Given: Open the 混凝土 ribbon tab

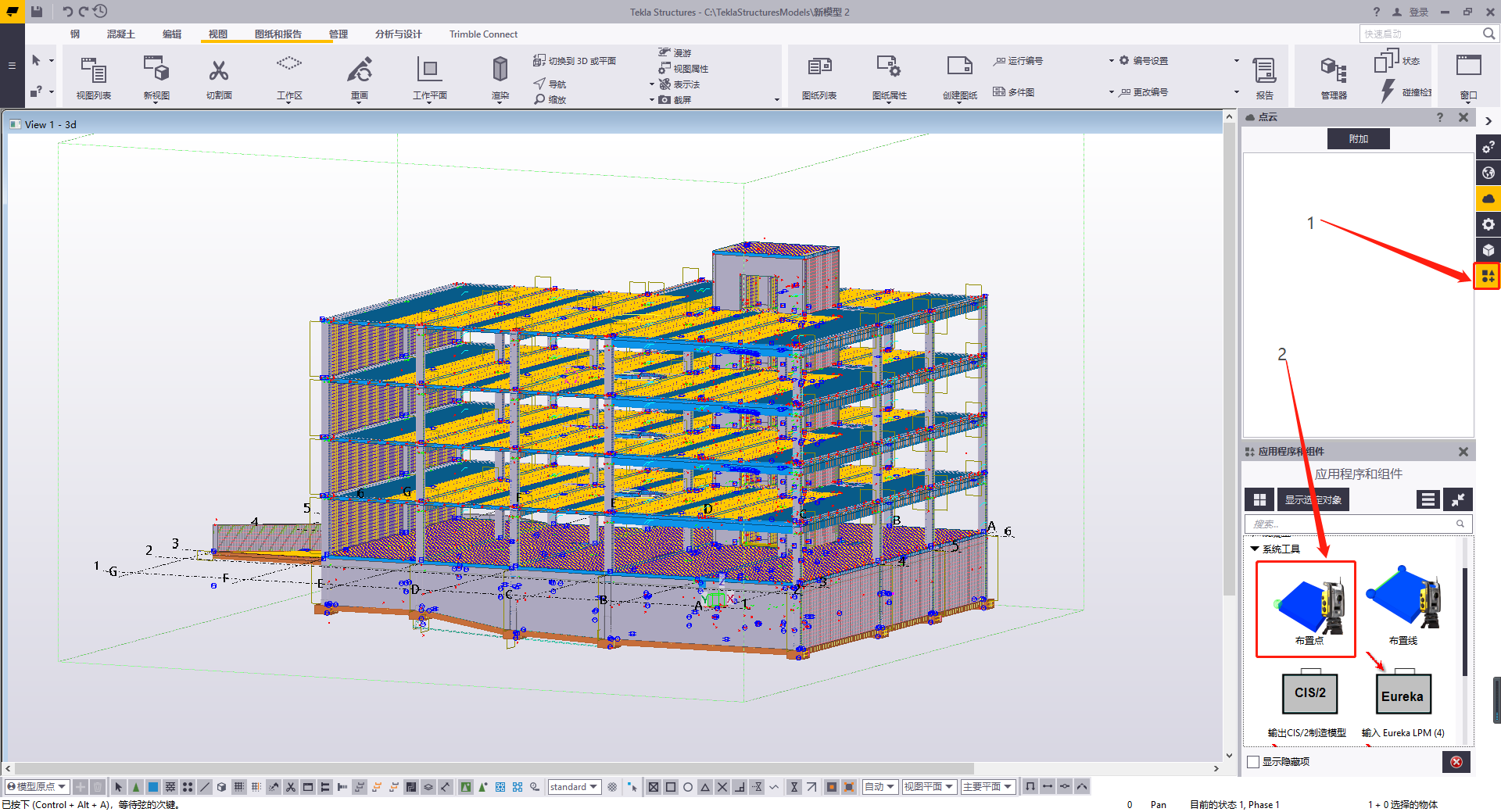Looking at the screenshot, I should coord(121,34).
